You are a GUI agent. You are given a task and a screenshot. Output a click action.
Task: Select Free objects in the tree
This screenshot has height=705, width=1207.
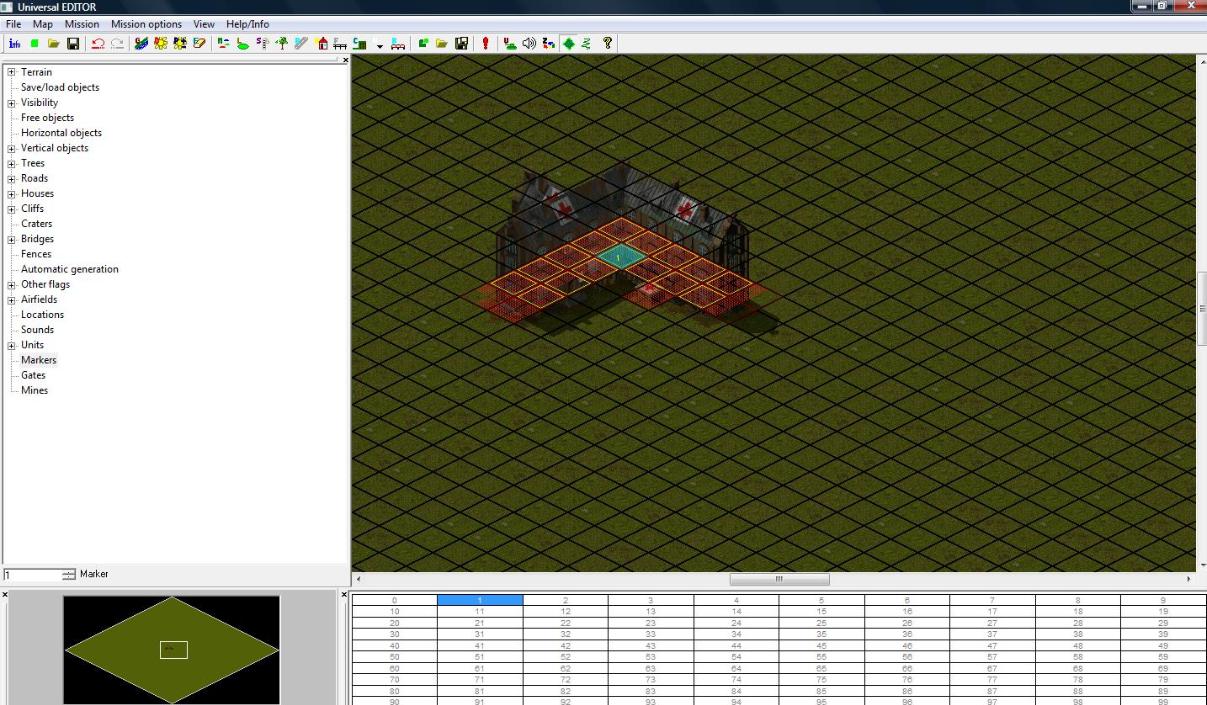[x=47, y=117]
